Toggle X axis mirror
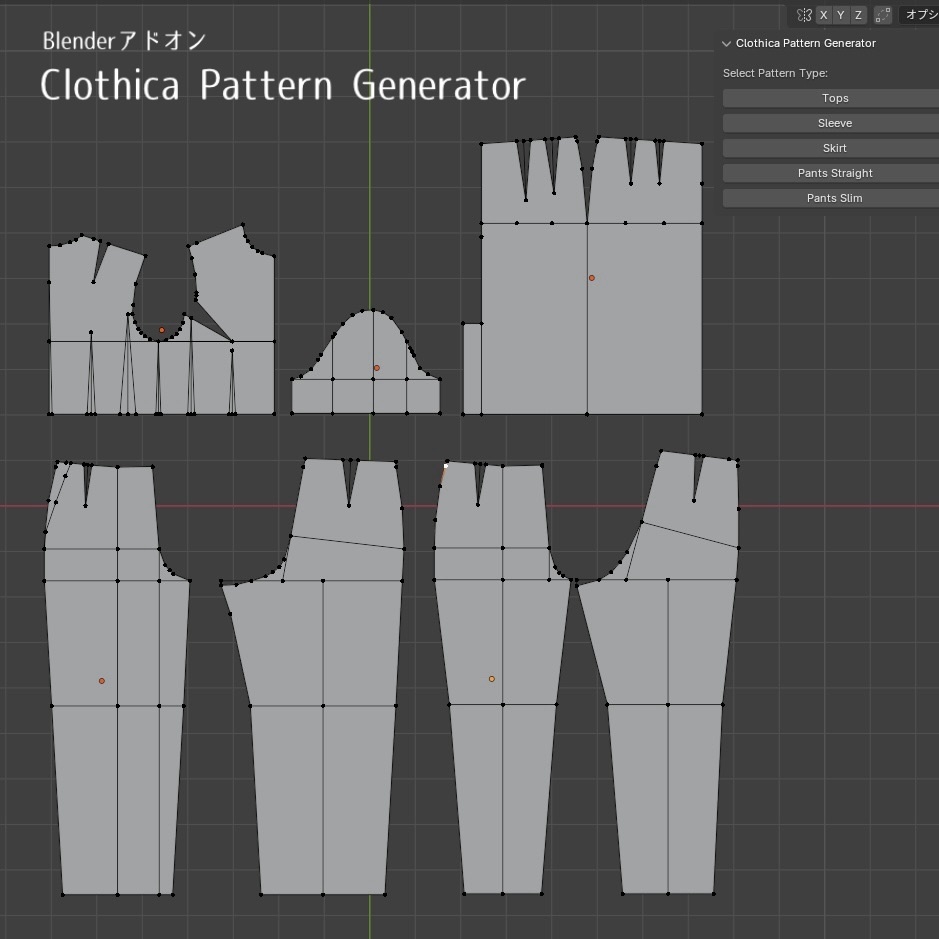This screenshot has width=939, height=939. [x=823, y=15]
